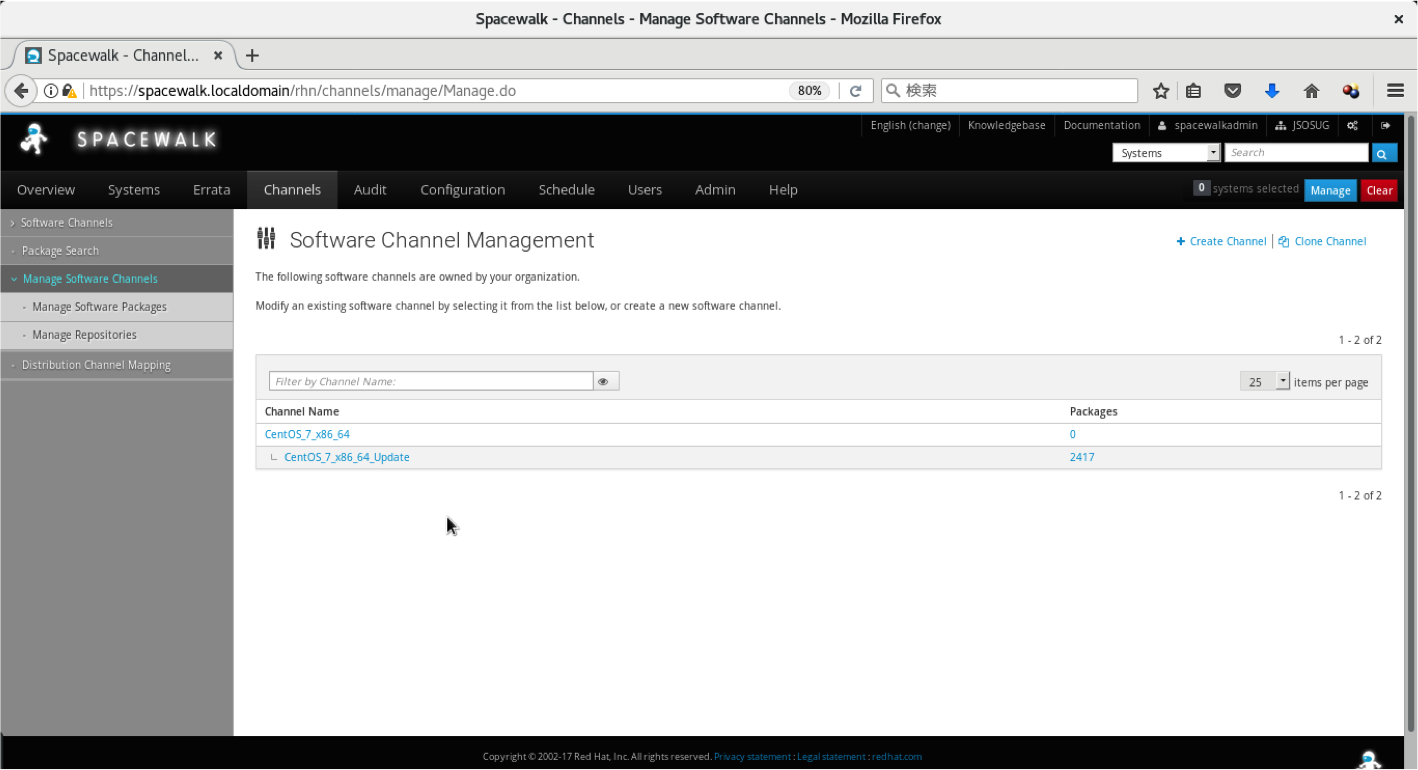Click the Channel Name column header

[x=302, y=411]
